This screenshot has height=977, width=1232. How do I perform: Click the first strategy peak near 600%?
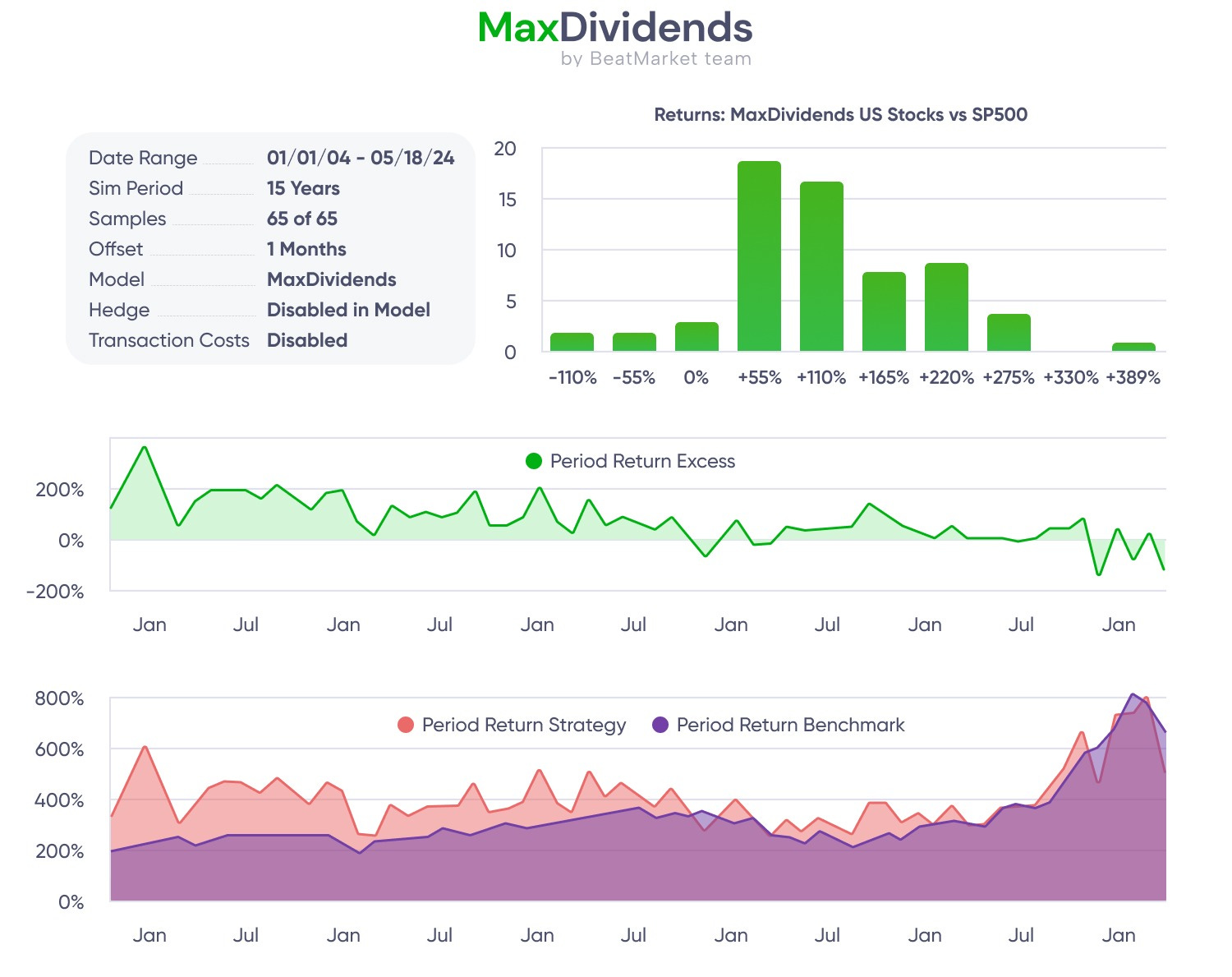coord(145,747)
